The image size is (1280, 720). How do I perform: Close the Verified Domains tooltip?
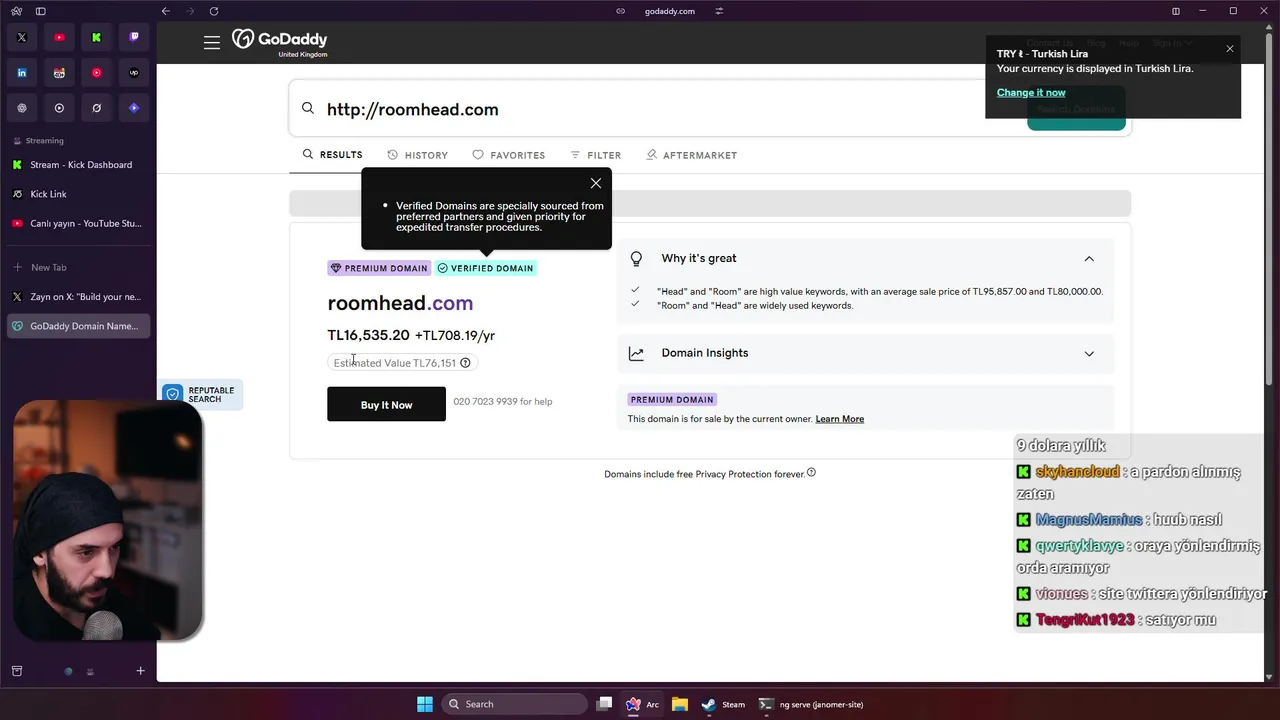[x=596, y=183]
